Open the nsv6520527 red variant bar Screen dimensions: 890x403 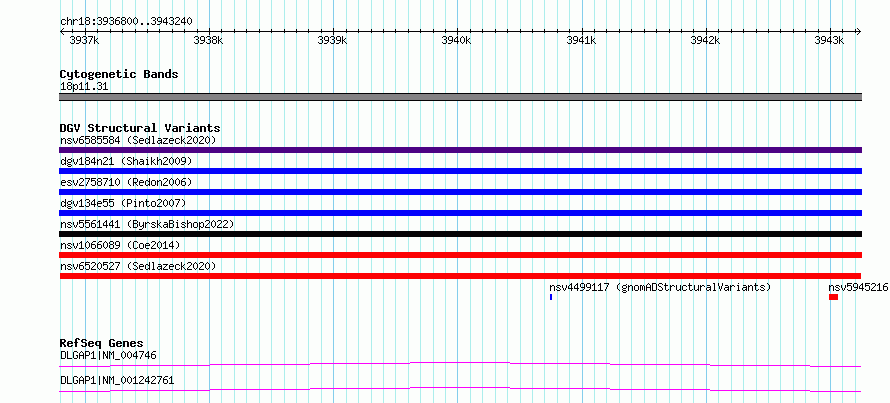coord(460,276)
